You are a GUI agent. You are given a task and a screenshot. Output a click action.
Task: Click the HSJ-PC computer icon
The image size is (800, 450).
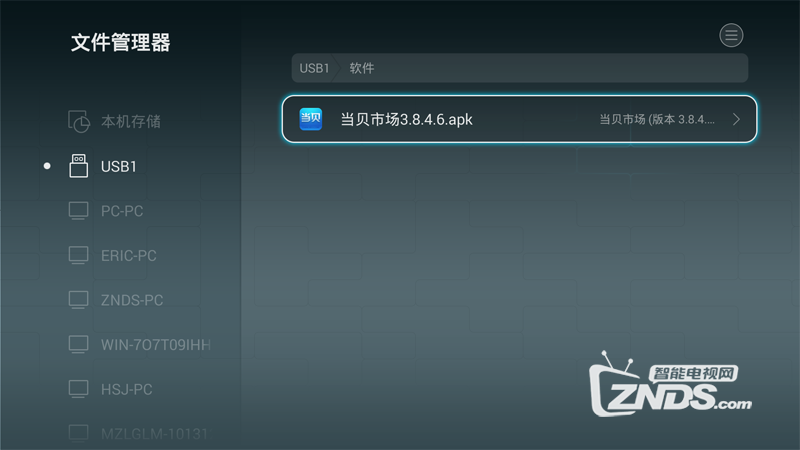[x=78, y=389]
